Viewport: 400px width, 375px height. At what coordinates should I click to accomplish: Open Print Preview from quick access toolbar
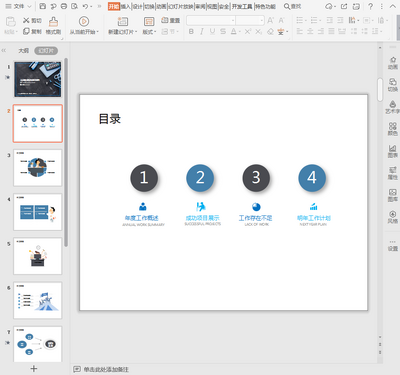tap(75, 6)
